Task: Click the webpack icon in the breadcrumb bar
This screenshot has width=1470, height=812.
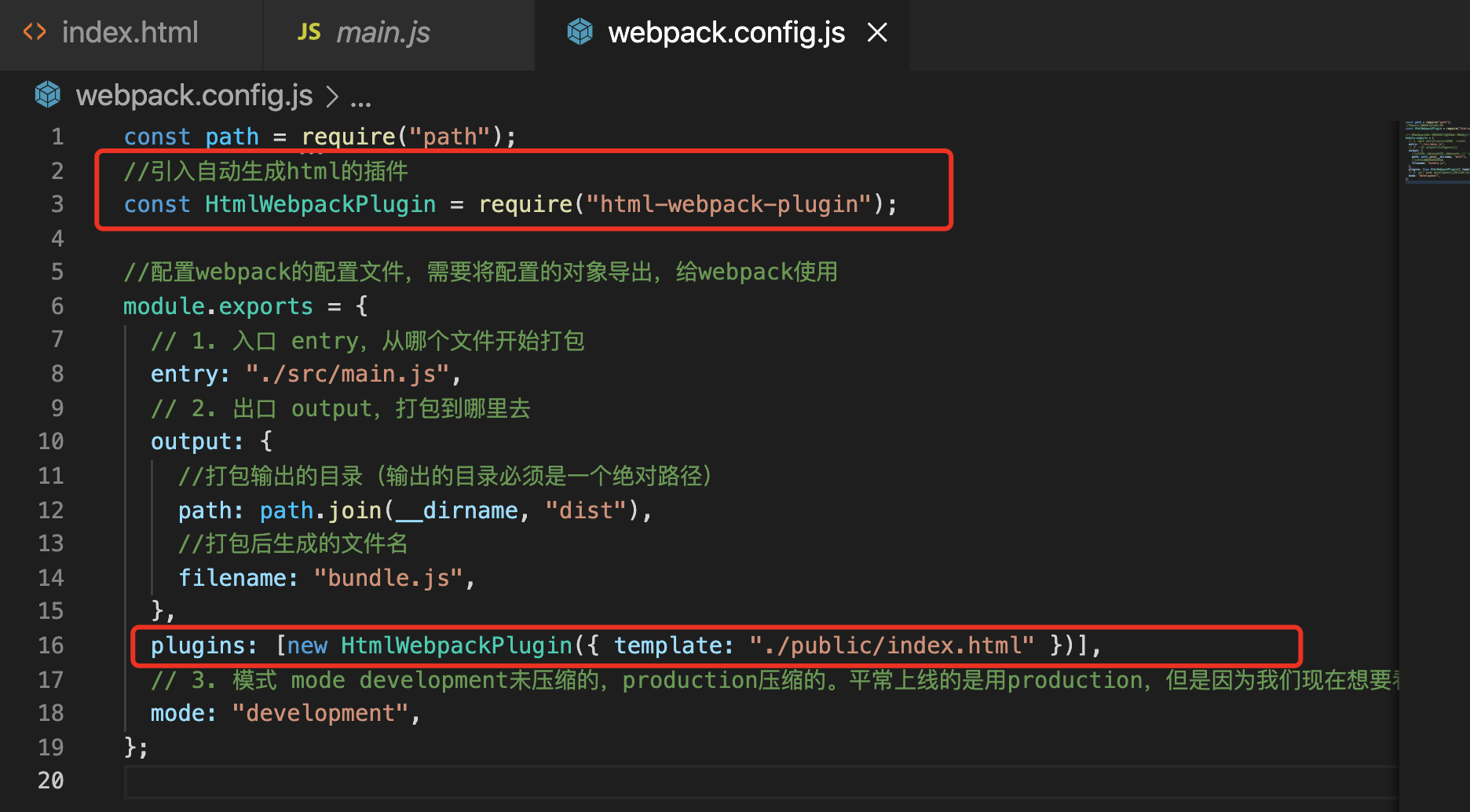Action: click(47, 94)
